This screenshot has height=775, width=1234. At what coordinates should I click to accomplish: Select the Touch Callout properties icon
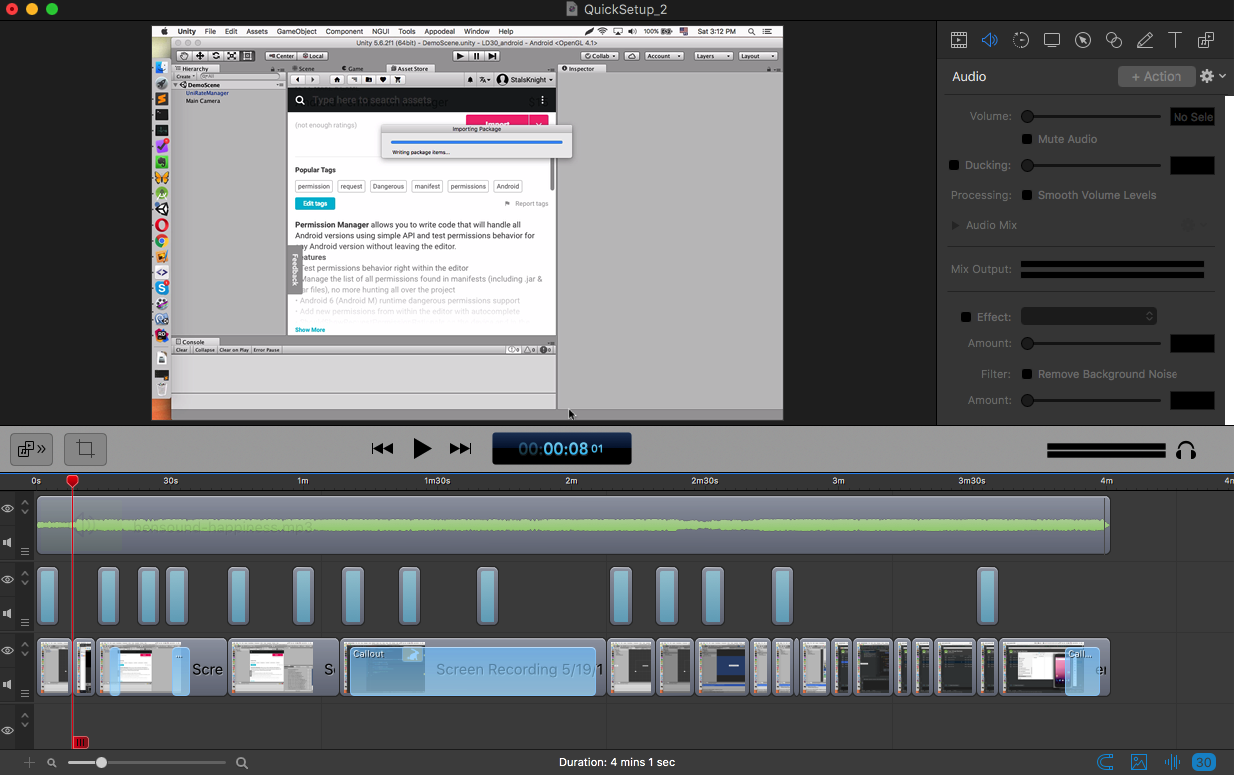click(x=1114, y=40)
